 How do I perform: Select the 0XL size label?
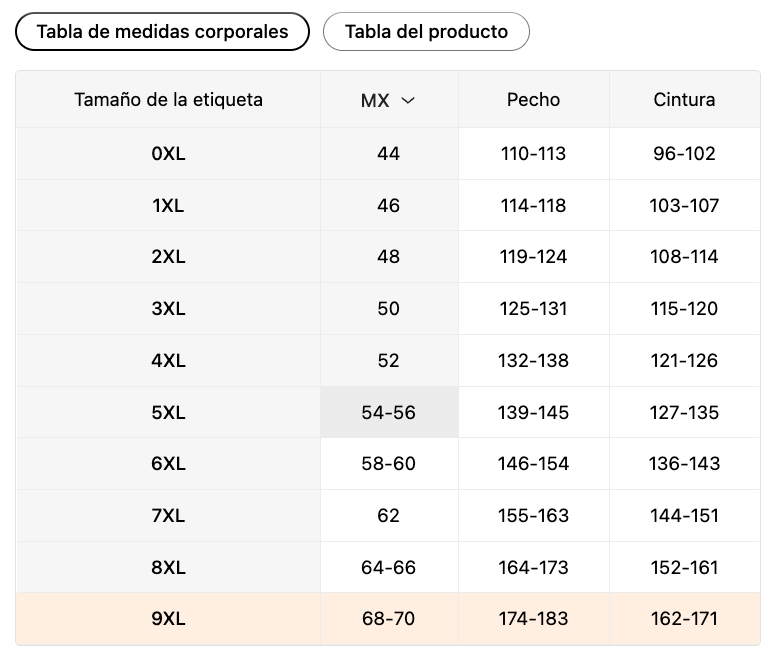pos(168,154)
